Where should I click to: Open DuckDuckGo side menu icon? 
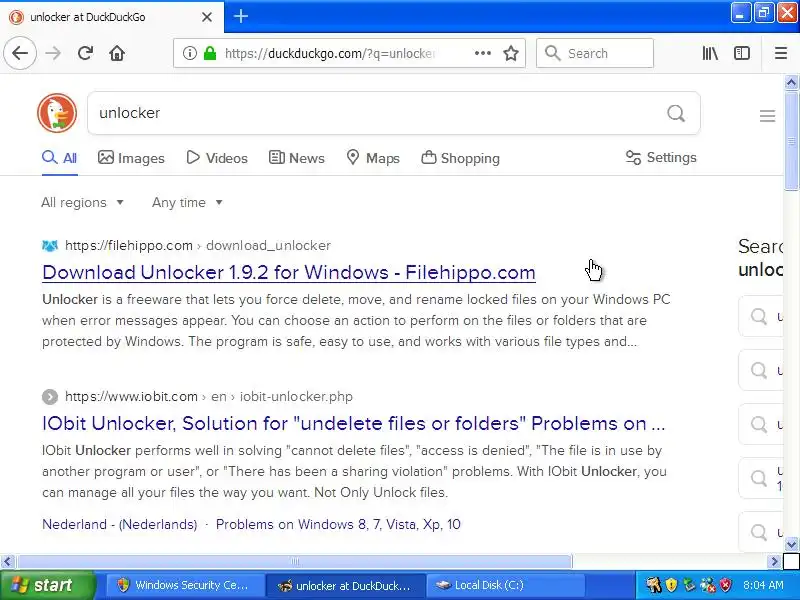click(x=767, y=116)
